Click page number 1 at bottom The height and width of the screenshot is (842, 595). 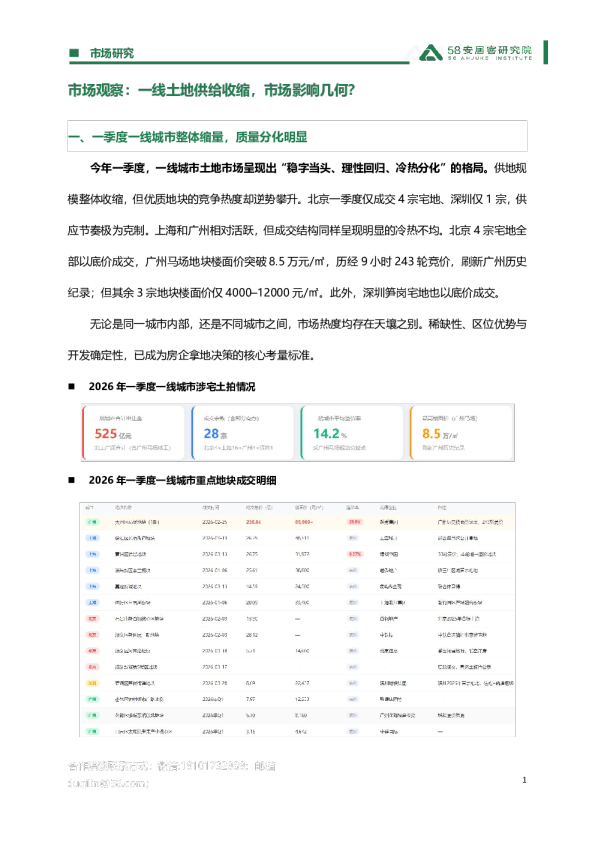[524, 780]
